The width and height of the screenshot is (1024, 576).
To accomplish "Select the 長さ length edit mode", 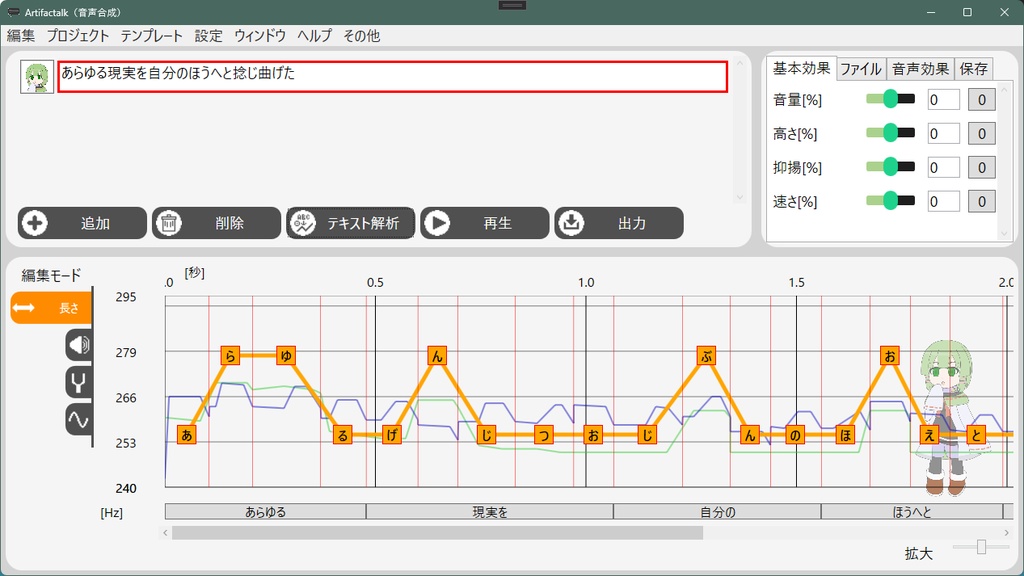I will pos(51,308).
